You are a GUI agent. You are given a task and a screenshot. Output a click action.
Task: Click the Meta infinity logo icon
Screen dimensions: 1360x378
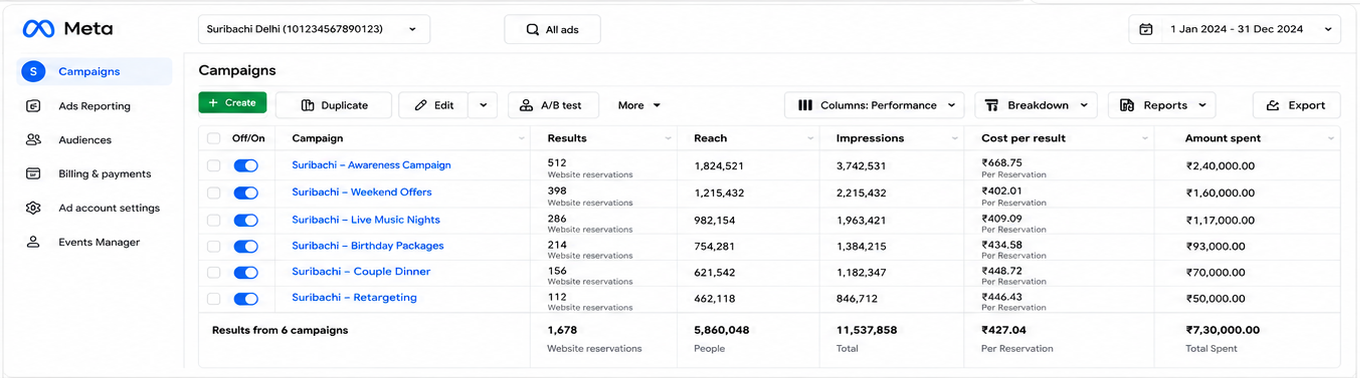38,29
